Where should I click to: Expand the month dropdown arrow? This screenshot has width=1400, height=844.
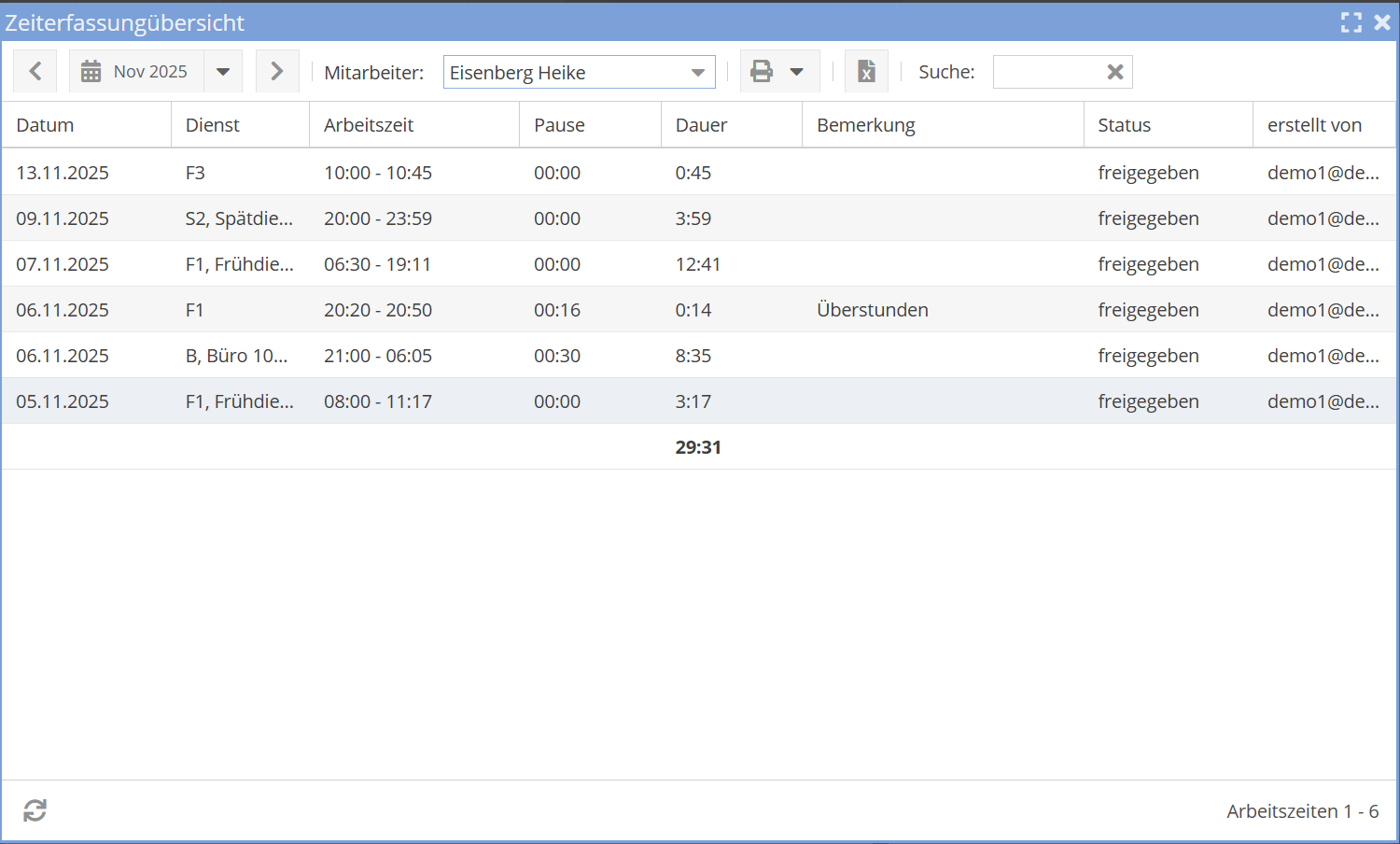click(223, 72)
